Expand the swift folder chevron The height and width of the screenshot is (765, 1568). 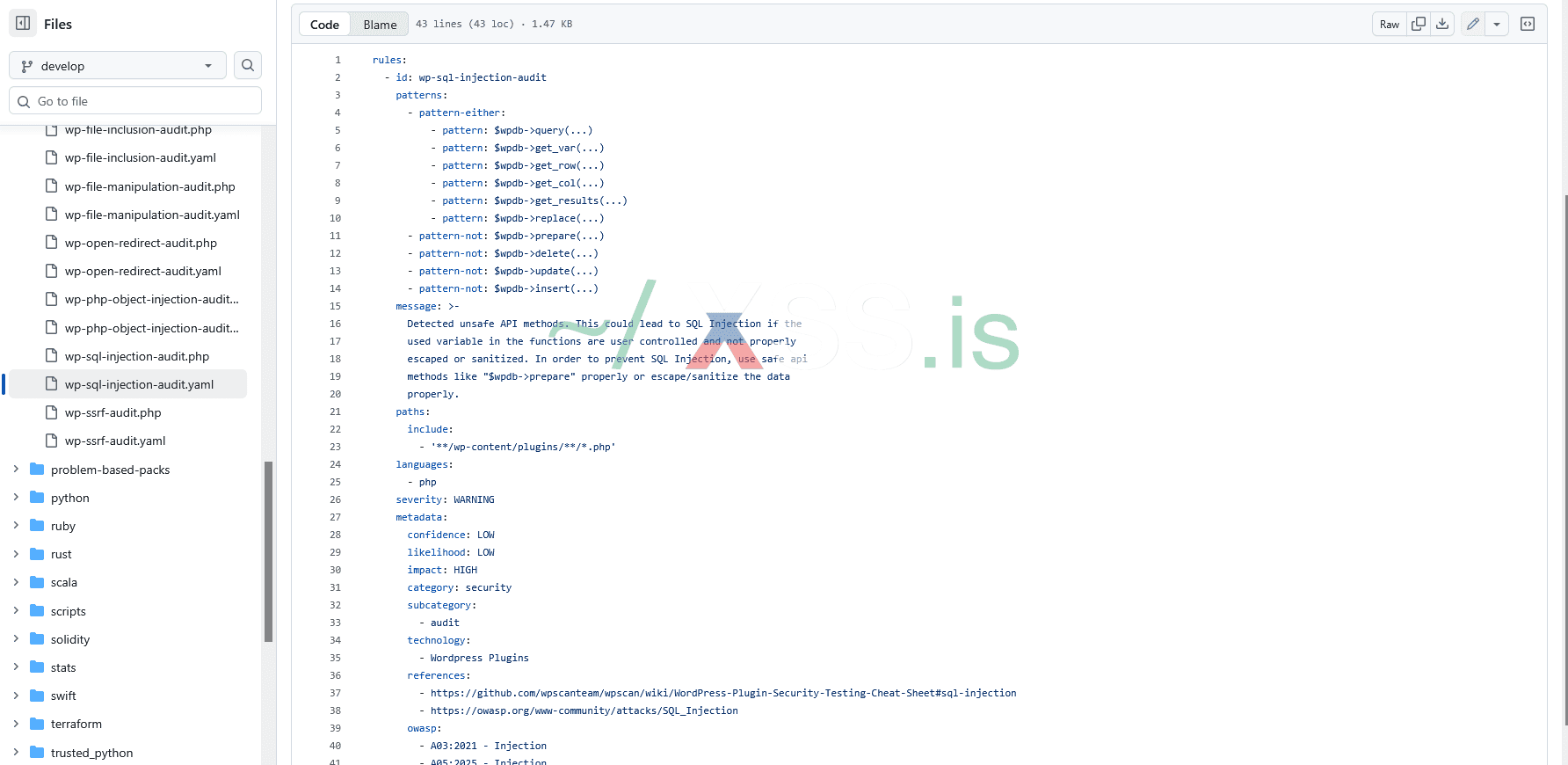click(x=16, y=696)
